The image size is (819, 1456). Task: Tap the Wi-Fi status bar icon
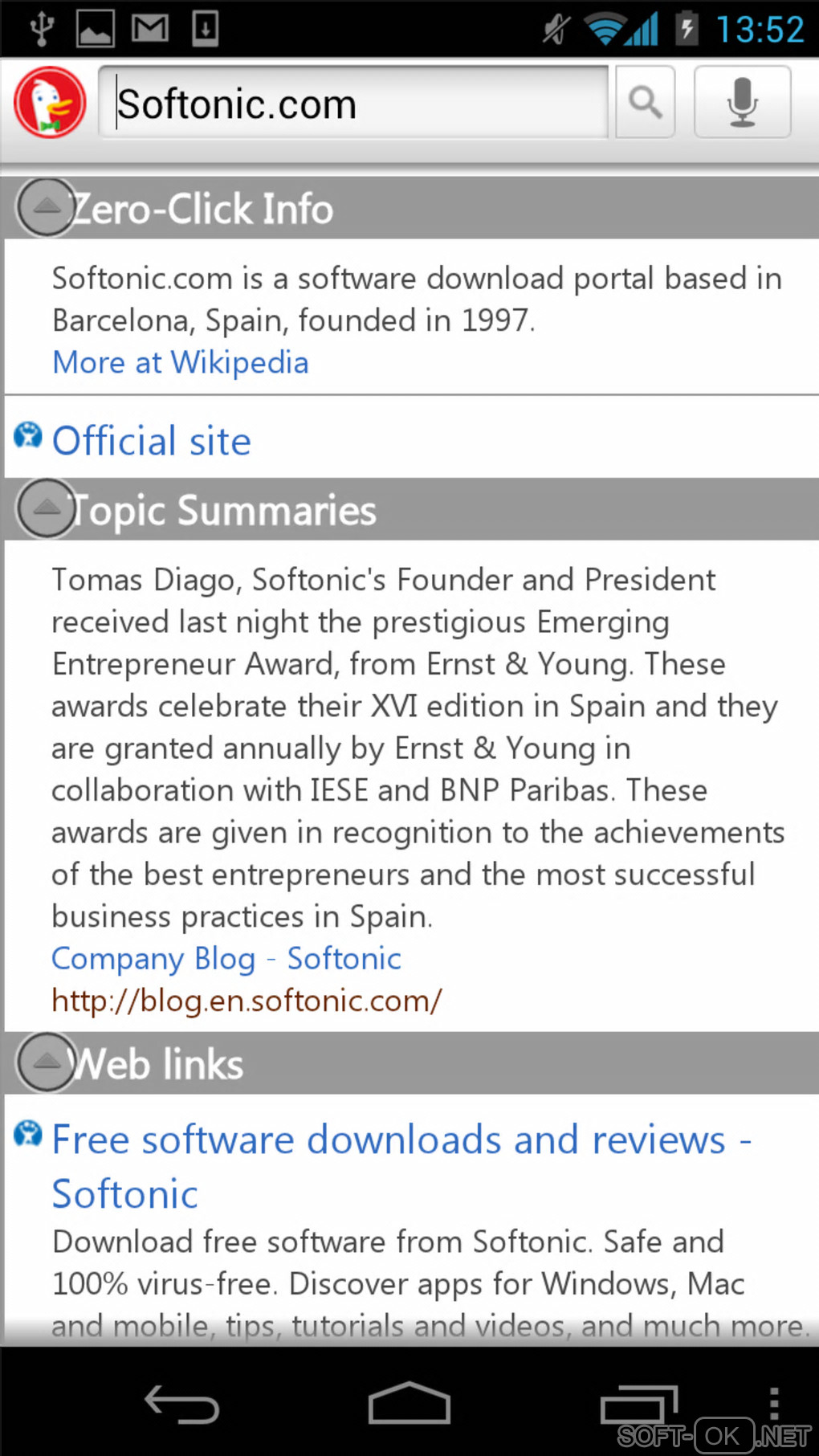[x=605, y=30]
